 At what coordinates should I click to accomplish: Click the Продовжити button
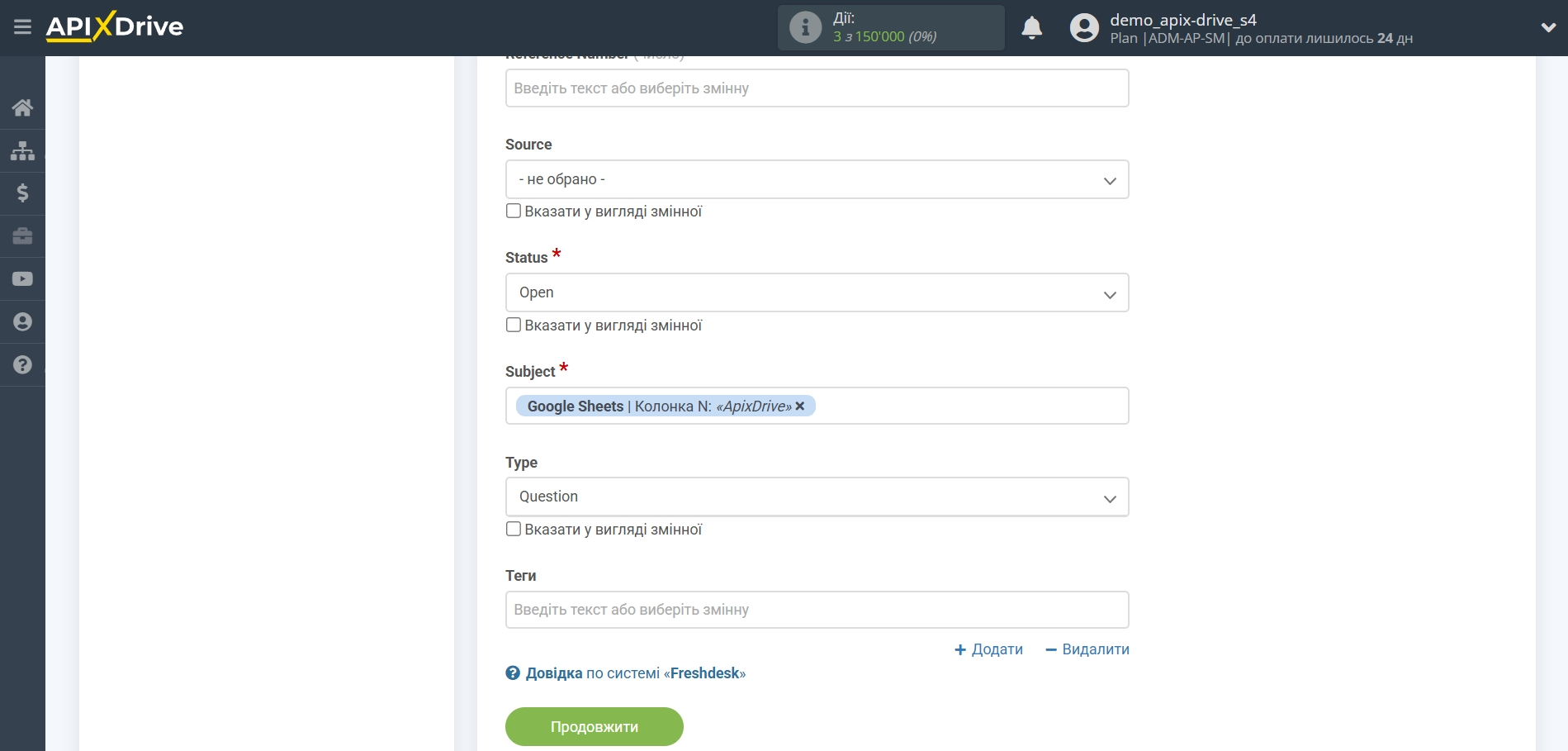click(595, 727)
